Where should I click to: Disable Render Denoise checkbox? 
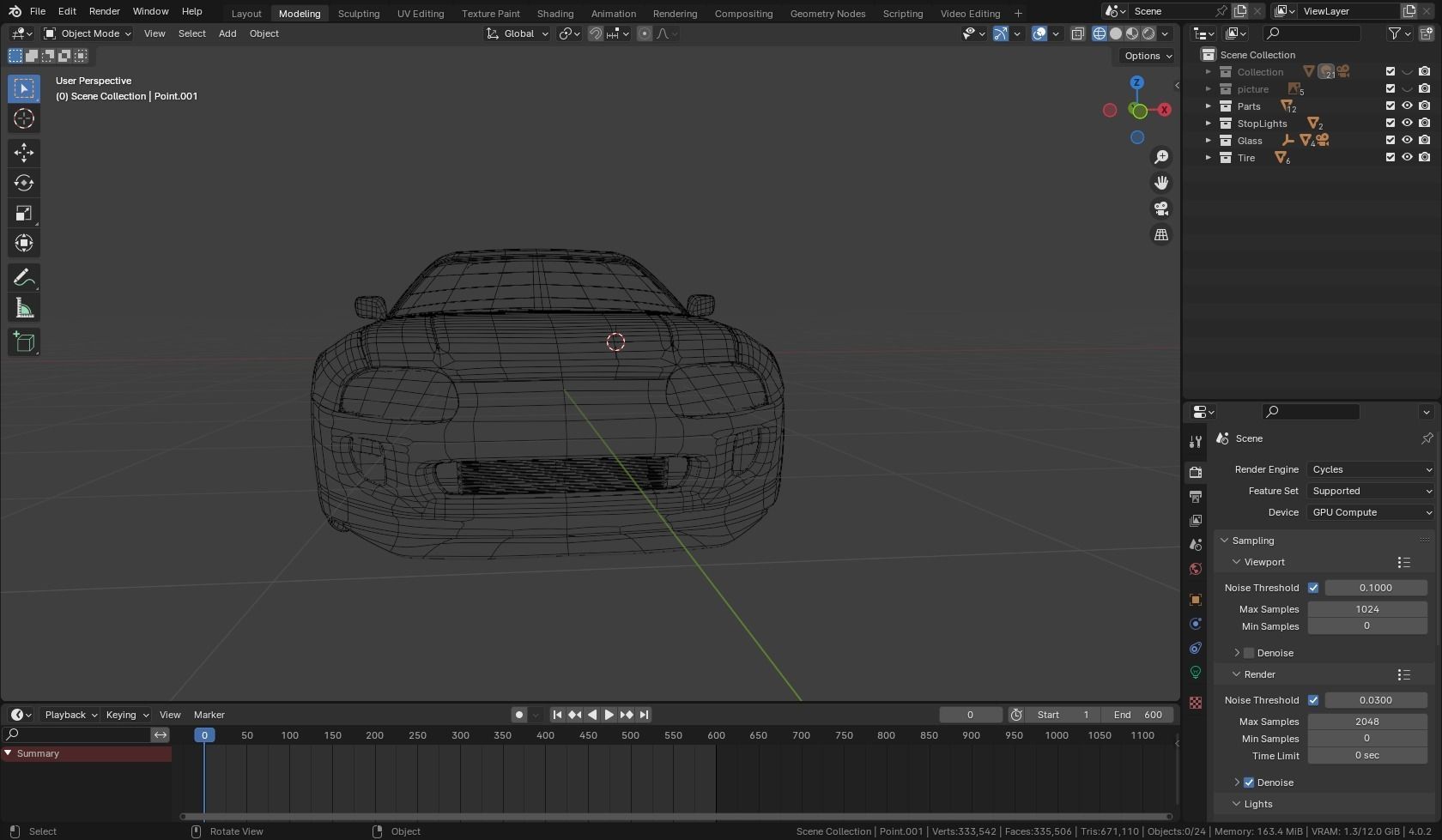coord(1249,783)
